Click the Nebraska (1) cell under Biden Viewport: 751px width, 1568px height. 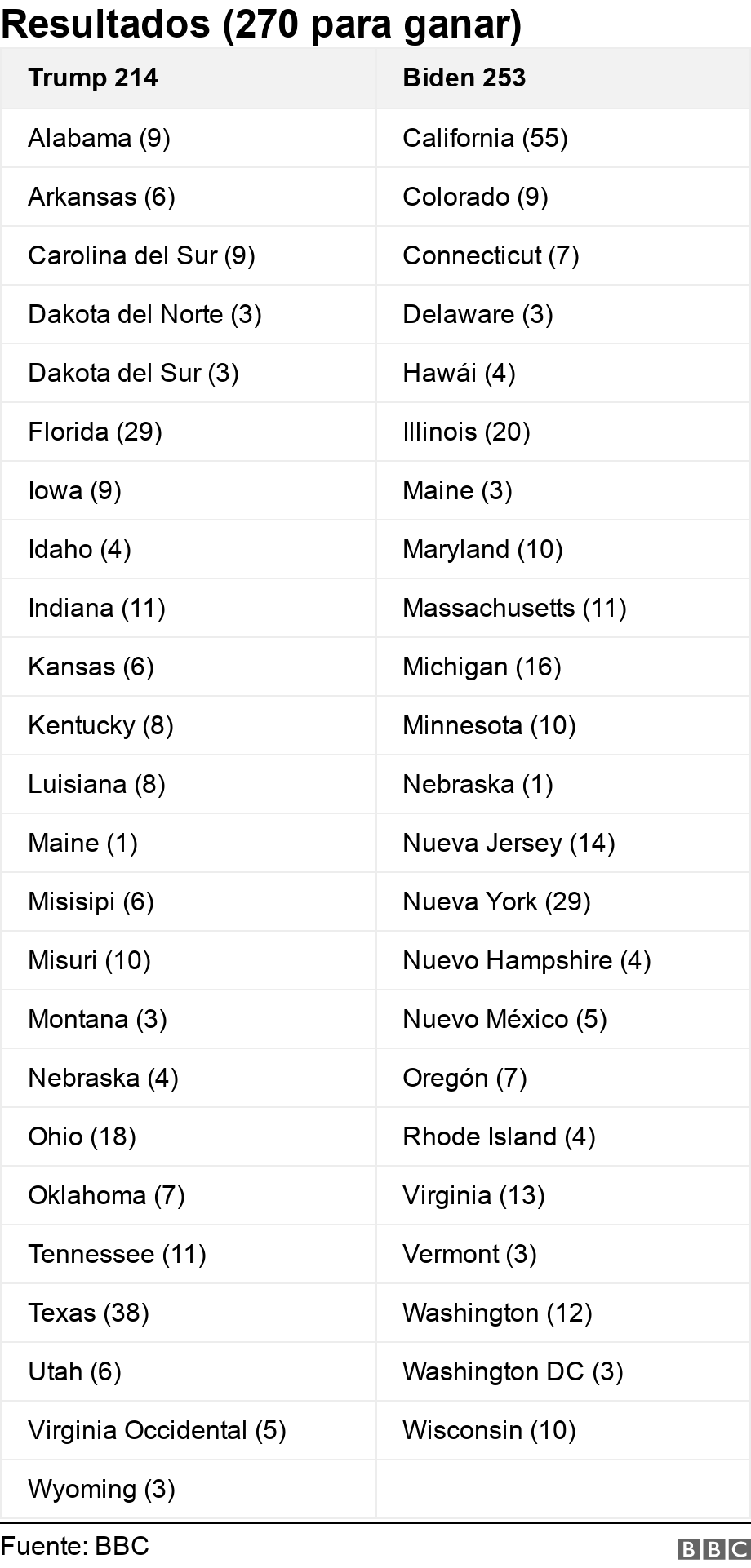[563, 784]
